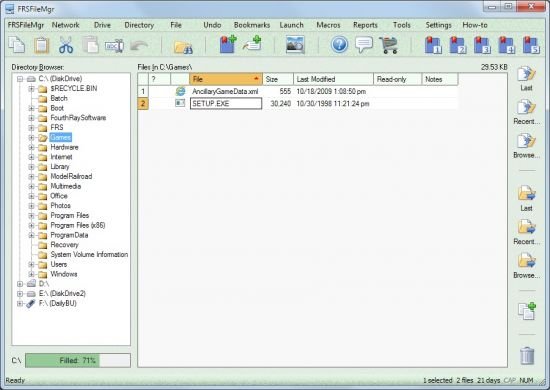The width and height of the screenshot is (550, 390).
Task: Click the Find folder binoculars icon
Action: [x=183, y=46]
